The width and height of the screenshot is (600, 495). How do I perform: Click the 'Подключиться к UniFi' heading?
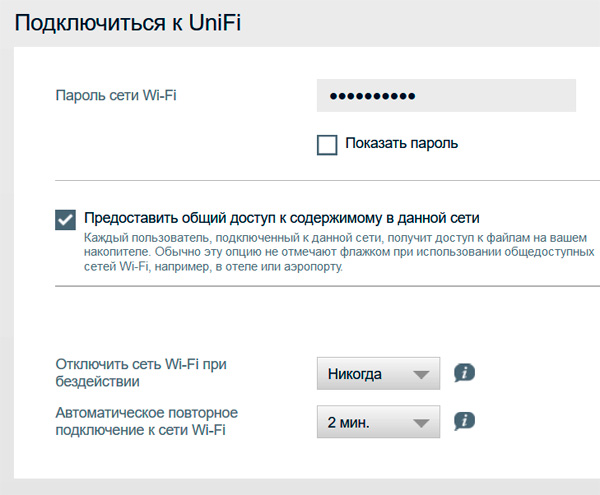click(x=129, y=23)
